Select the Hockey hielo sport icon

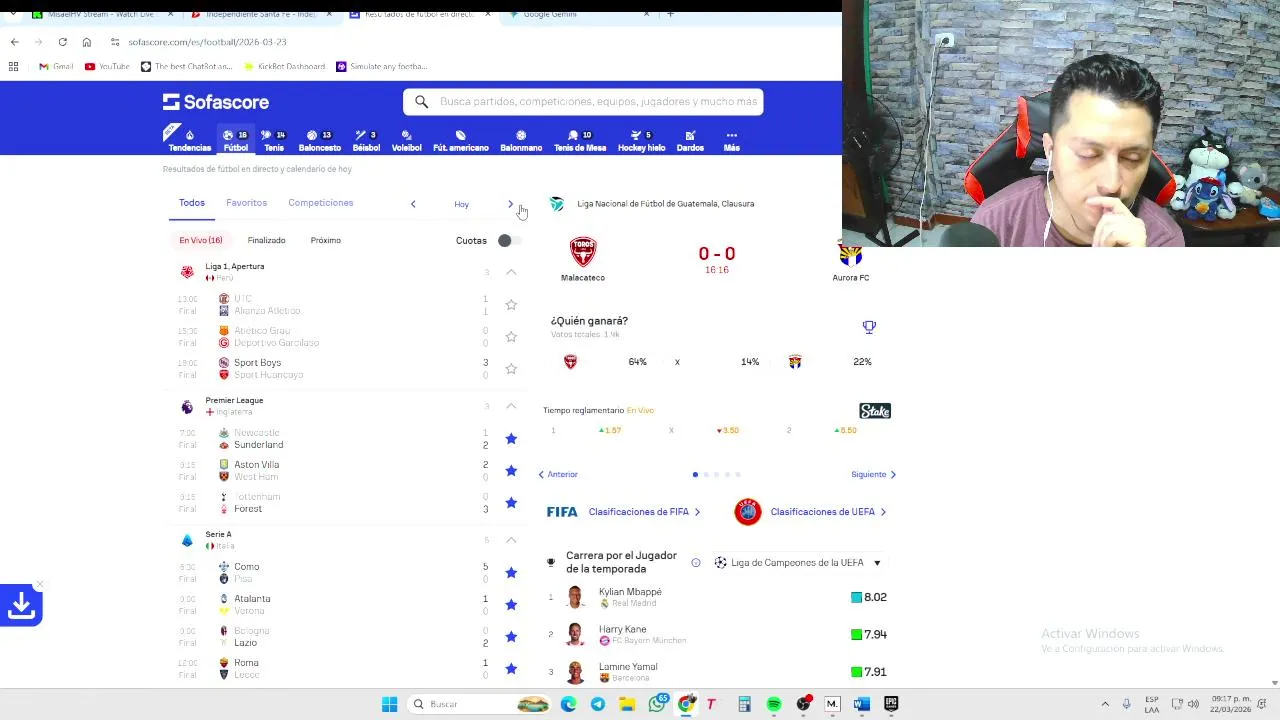(x=641, y=140)
